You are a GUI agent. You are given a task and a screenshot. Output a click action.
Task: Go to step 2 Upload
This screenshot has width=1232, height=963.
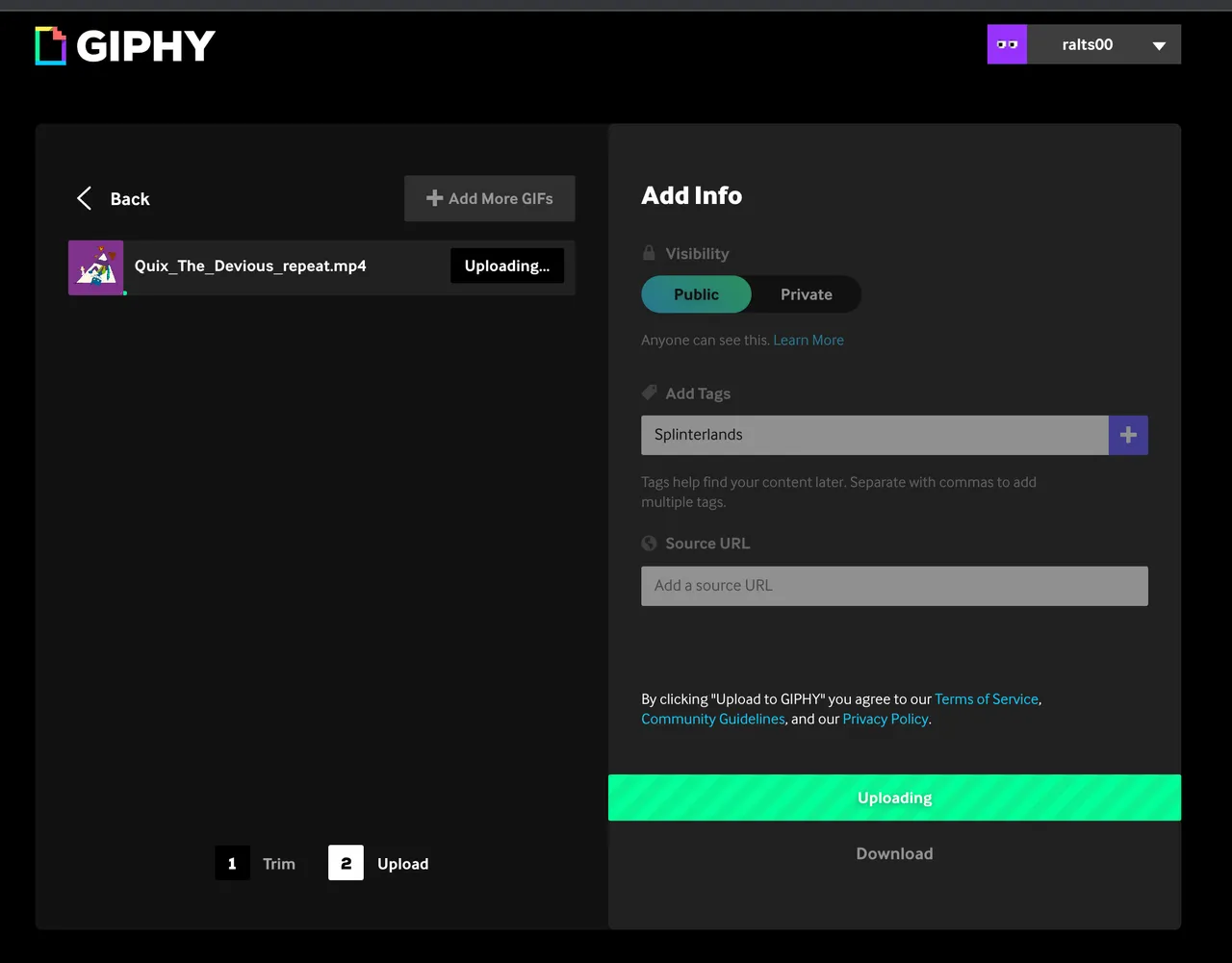379,863
